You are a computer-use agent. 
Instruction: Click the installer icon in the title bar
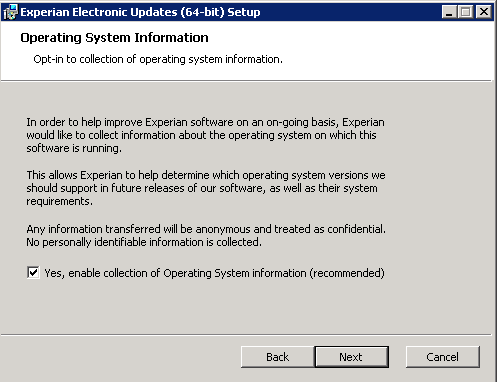pos(10,12)
